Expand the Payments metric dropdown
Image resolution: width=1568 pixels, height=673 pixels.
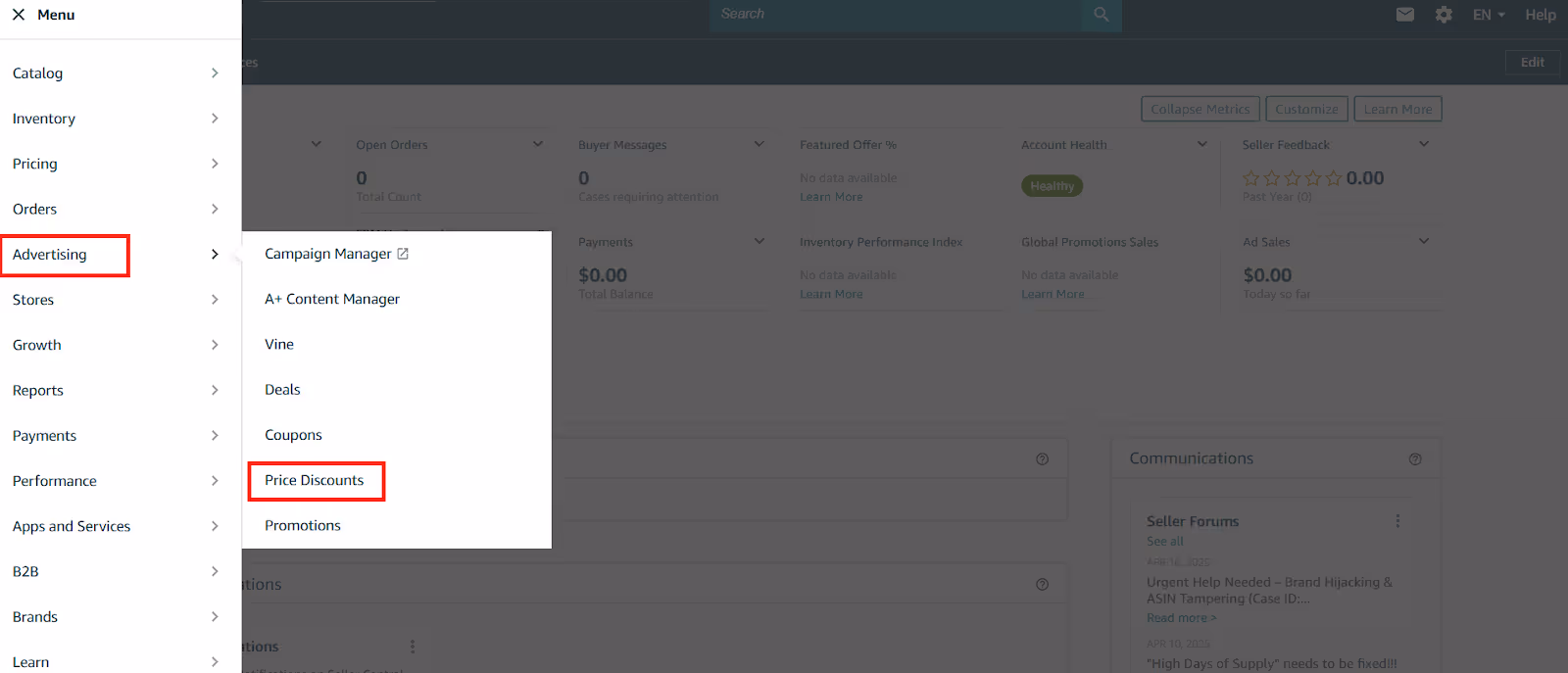pos(759,241)
